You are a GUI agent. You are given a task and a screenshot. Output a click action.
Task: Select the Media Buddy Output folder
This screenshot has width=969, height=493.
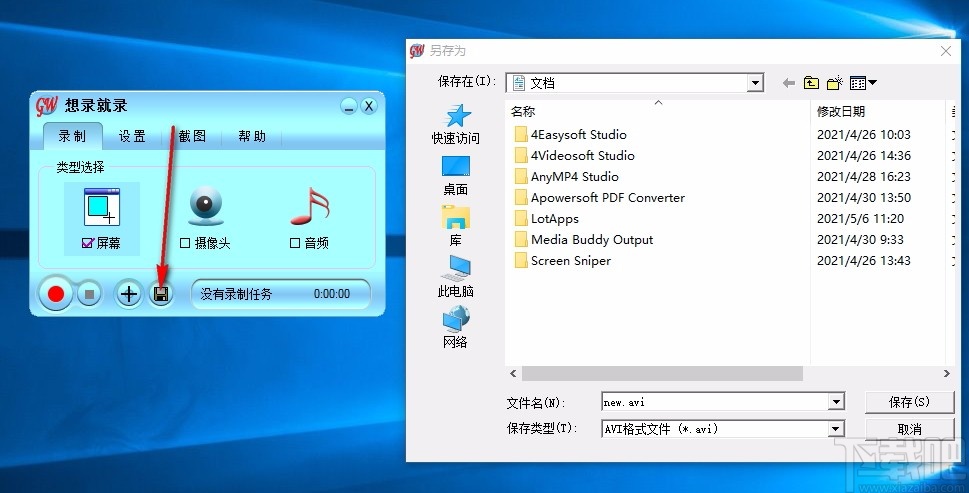(x=592, y=240)
